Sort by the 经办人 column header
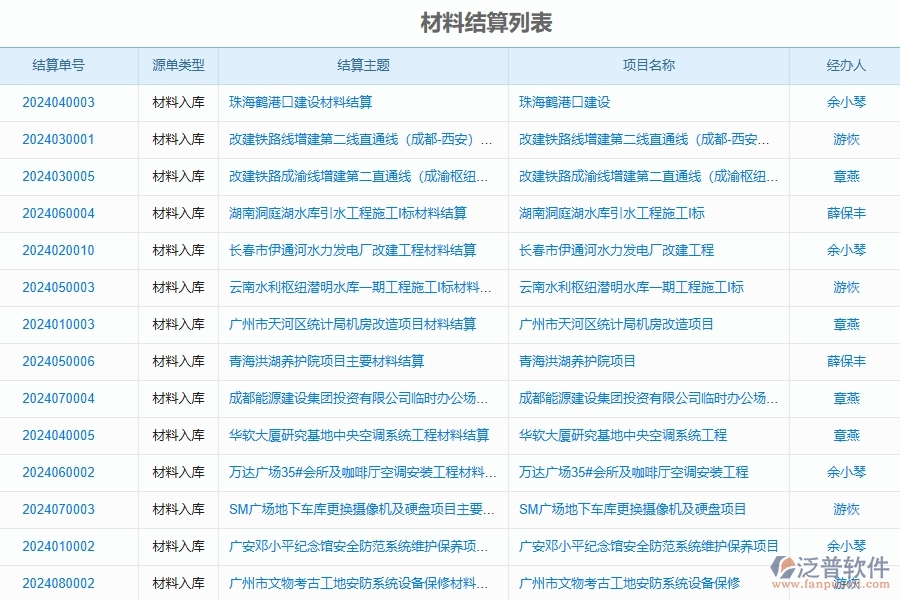The image size is (900, 600). pyautogui.click(x=845, y=65)
